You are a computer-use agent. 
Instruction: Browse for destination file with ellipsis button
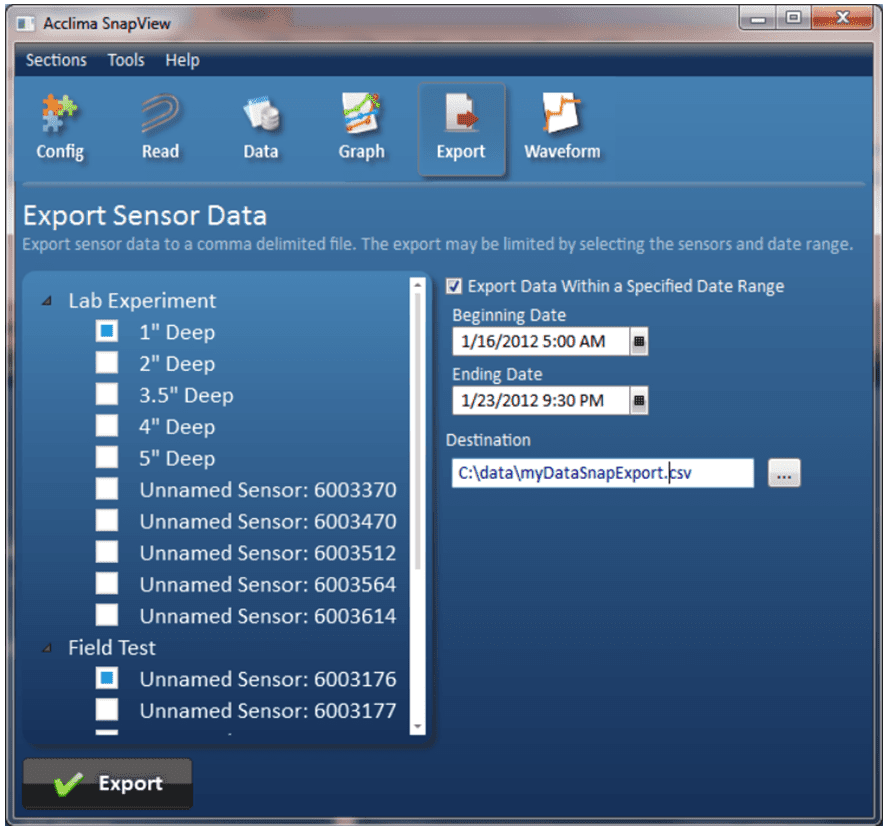784,474
